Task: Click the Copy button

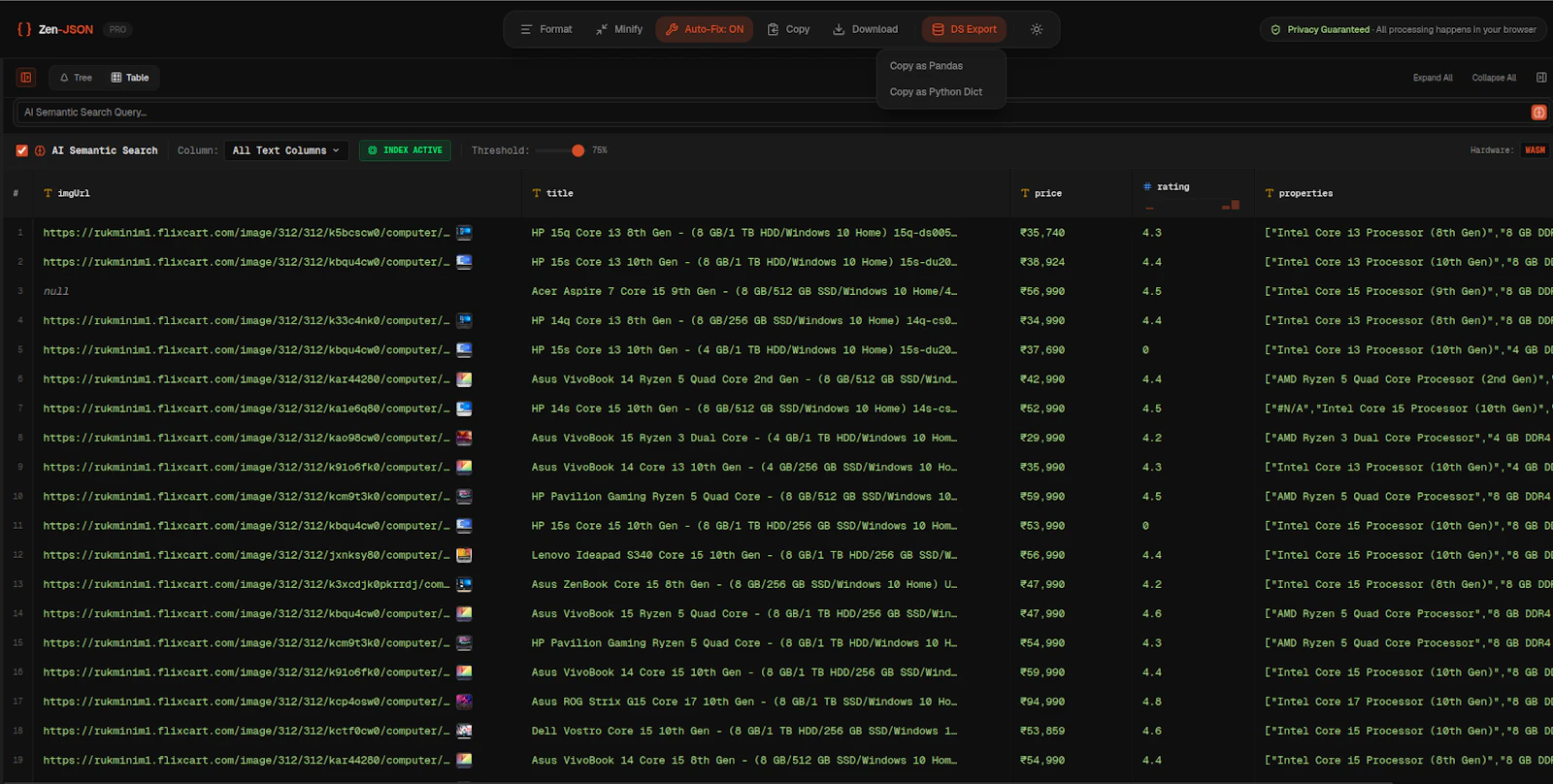Action: point(788,29)
